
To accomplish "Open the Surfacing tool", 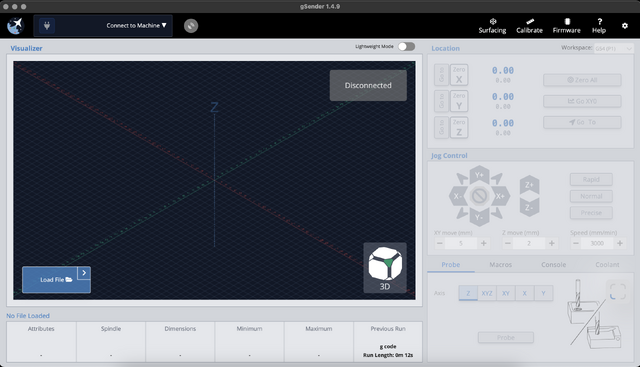I will pyautogui.click(x=492, y=26).
